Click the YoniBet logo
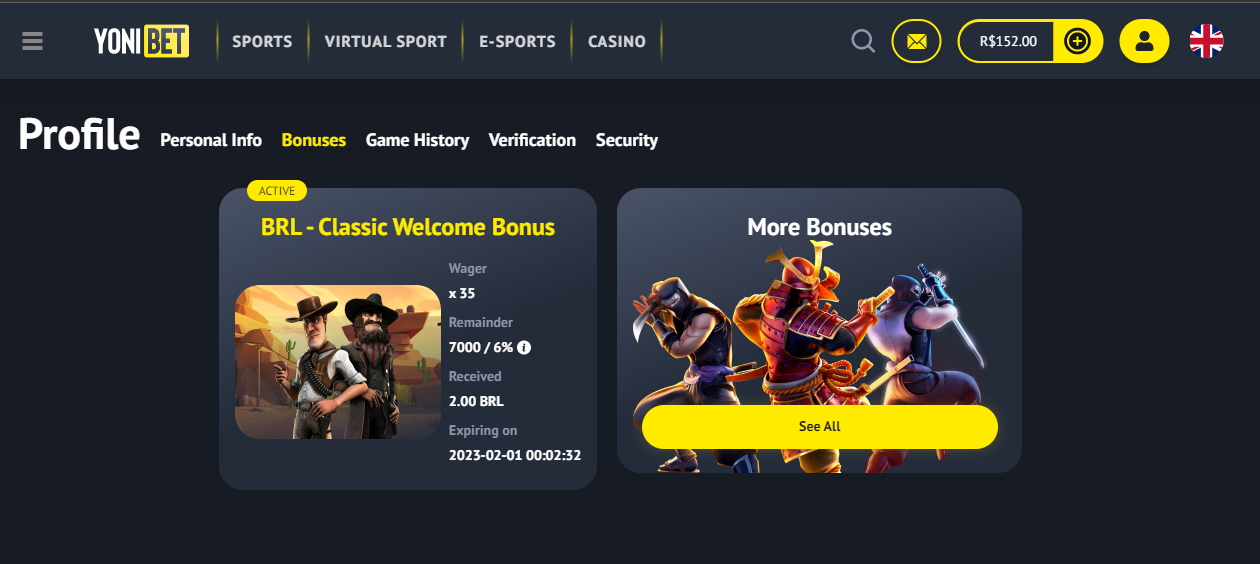The width and height of the screenshot is (1260, 564). tap(141, 41)
